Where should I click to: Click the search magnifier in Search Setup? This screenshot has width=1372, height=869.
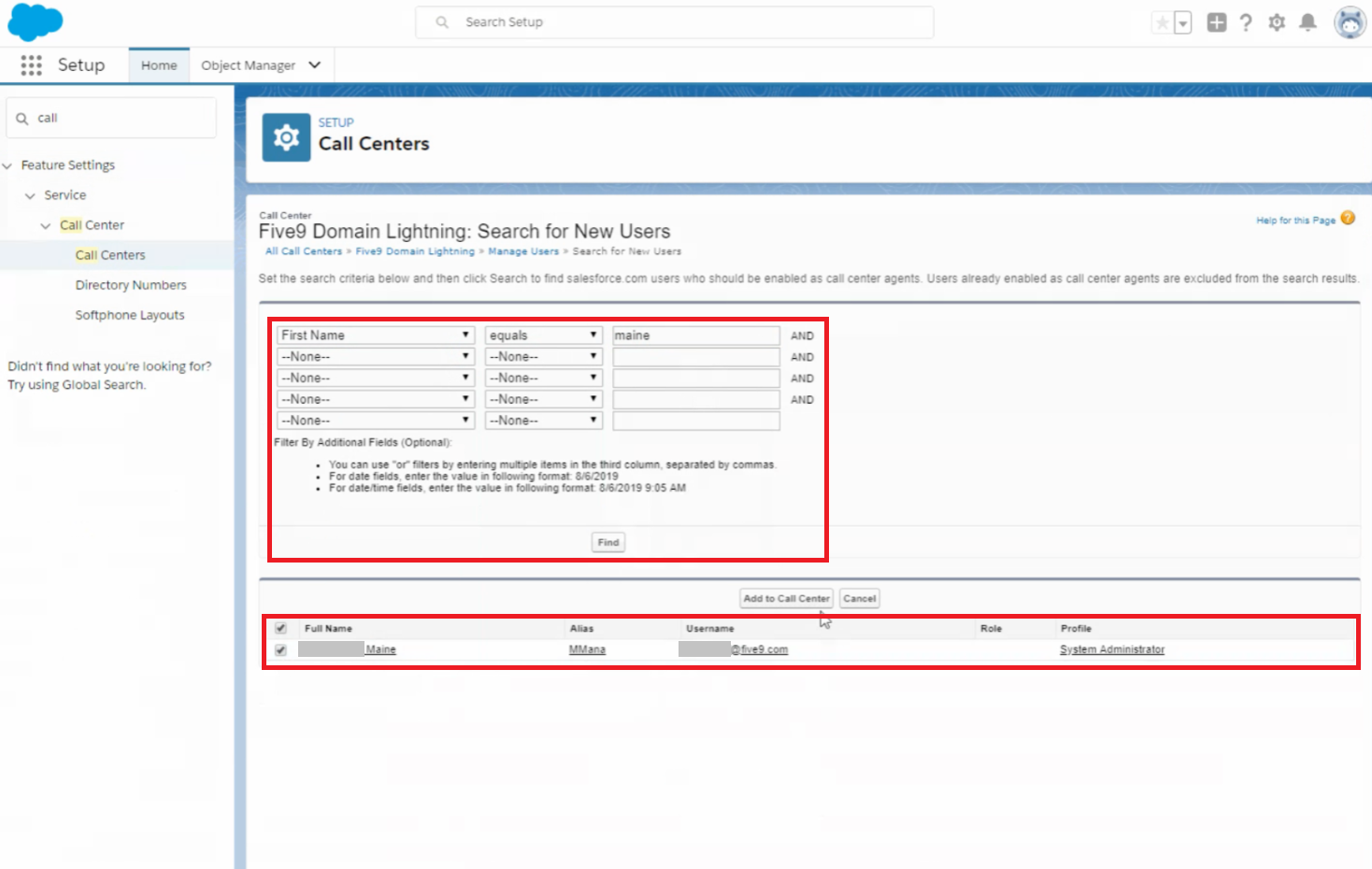pyautogui.click(x=442, y=22)
